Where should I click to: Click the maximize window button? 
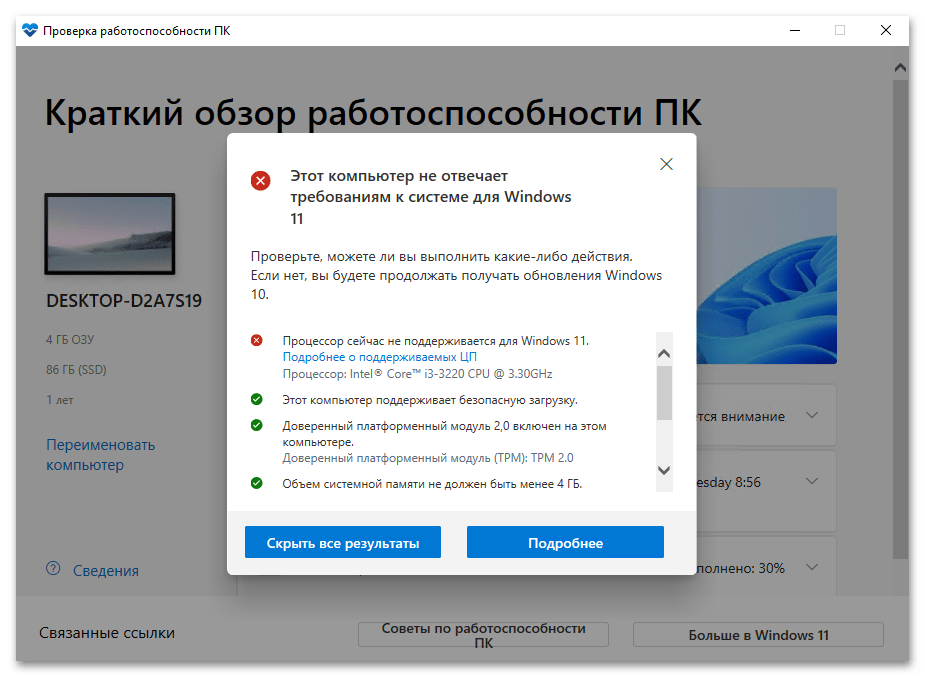click(x=840, y=30)
